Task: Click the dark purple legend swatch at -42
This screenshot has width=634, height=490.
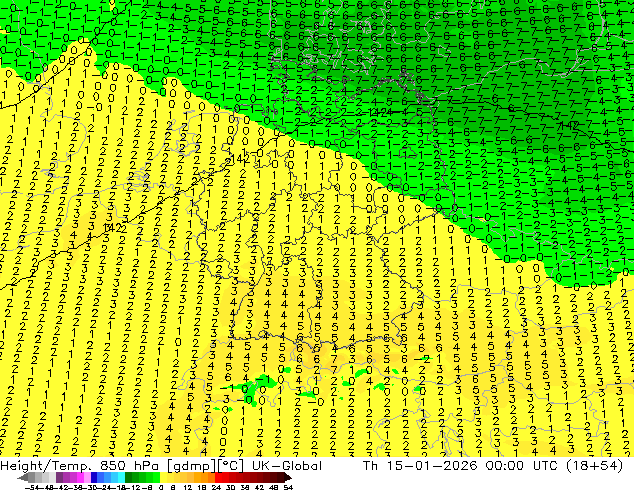Action: [59, 477]
